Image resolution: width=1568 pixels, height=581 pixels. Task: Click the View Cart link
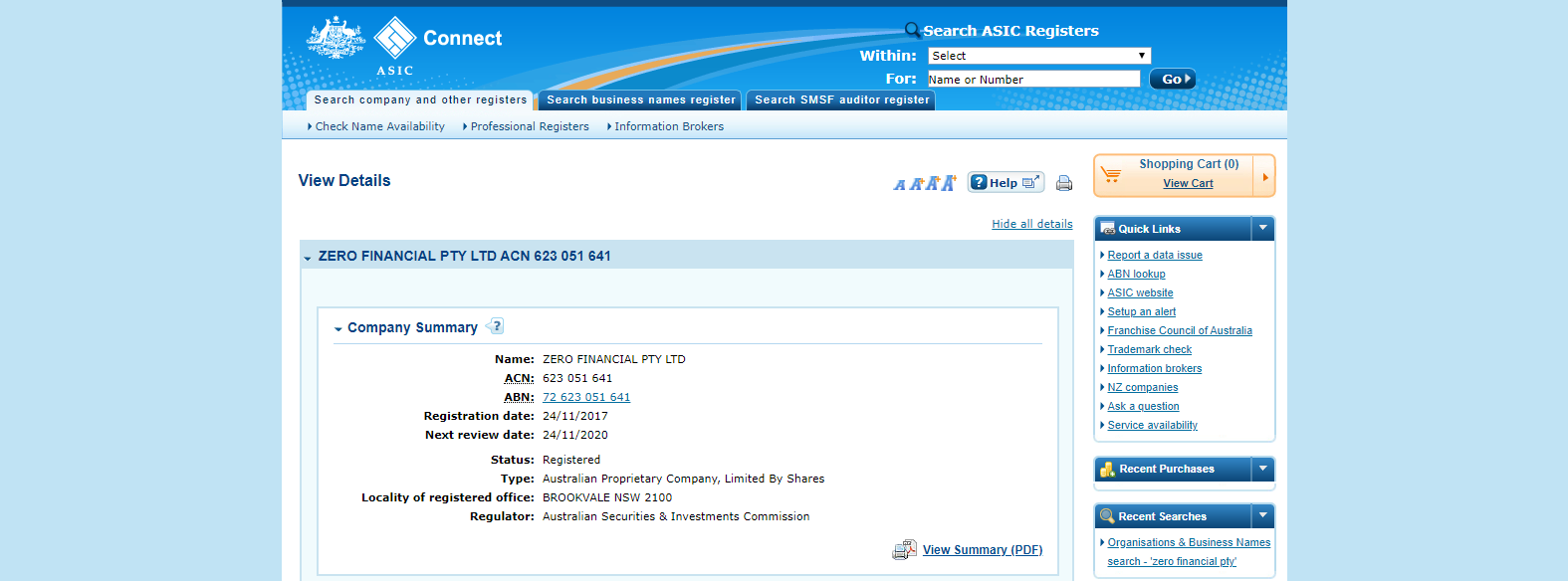point(1189,183)
